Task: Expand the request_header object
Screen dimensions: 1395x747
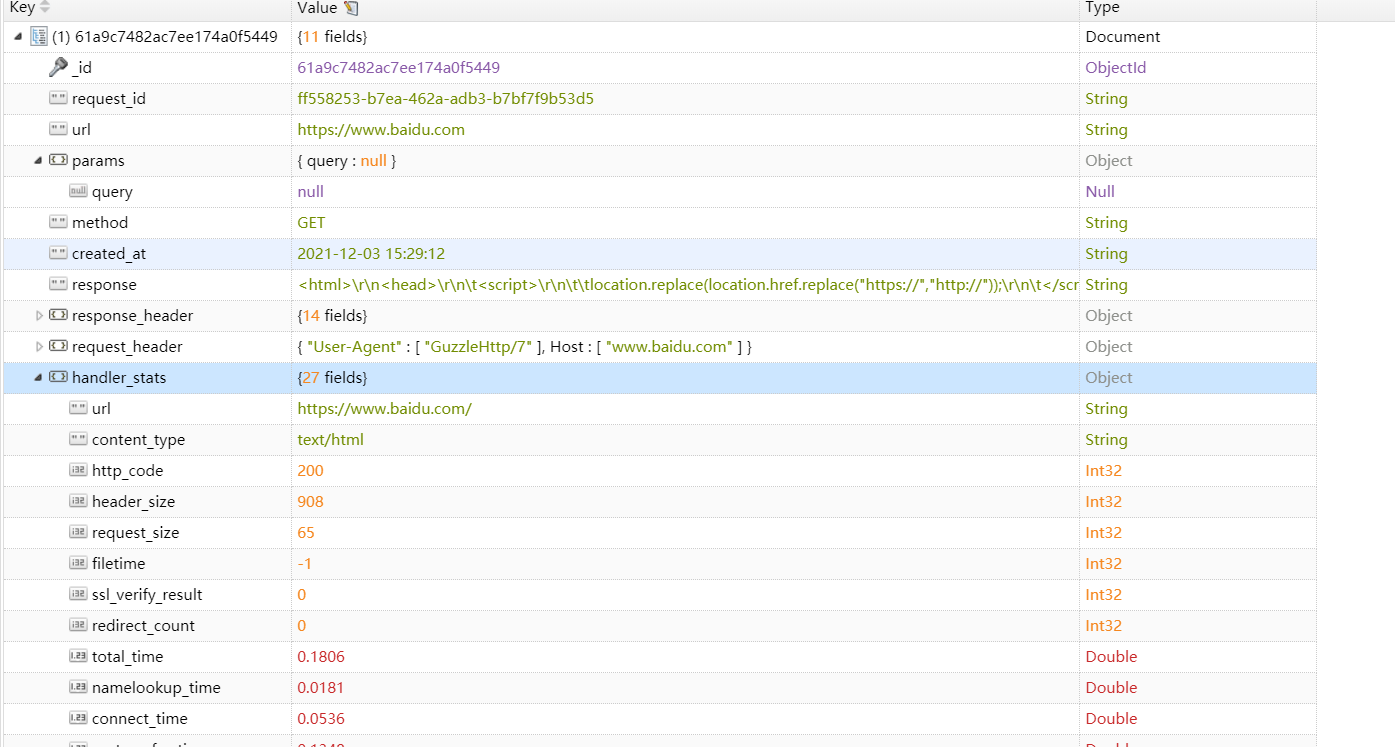Action: [x=39, y=347]
